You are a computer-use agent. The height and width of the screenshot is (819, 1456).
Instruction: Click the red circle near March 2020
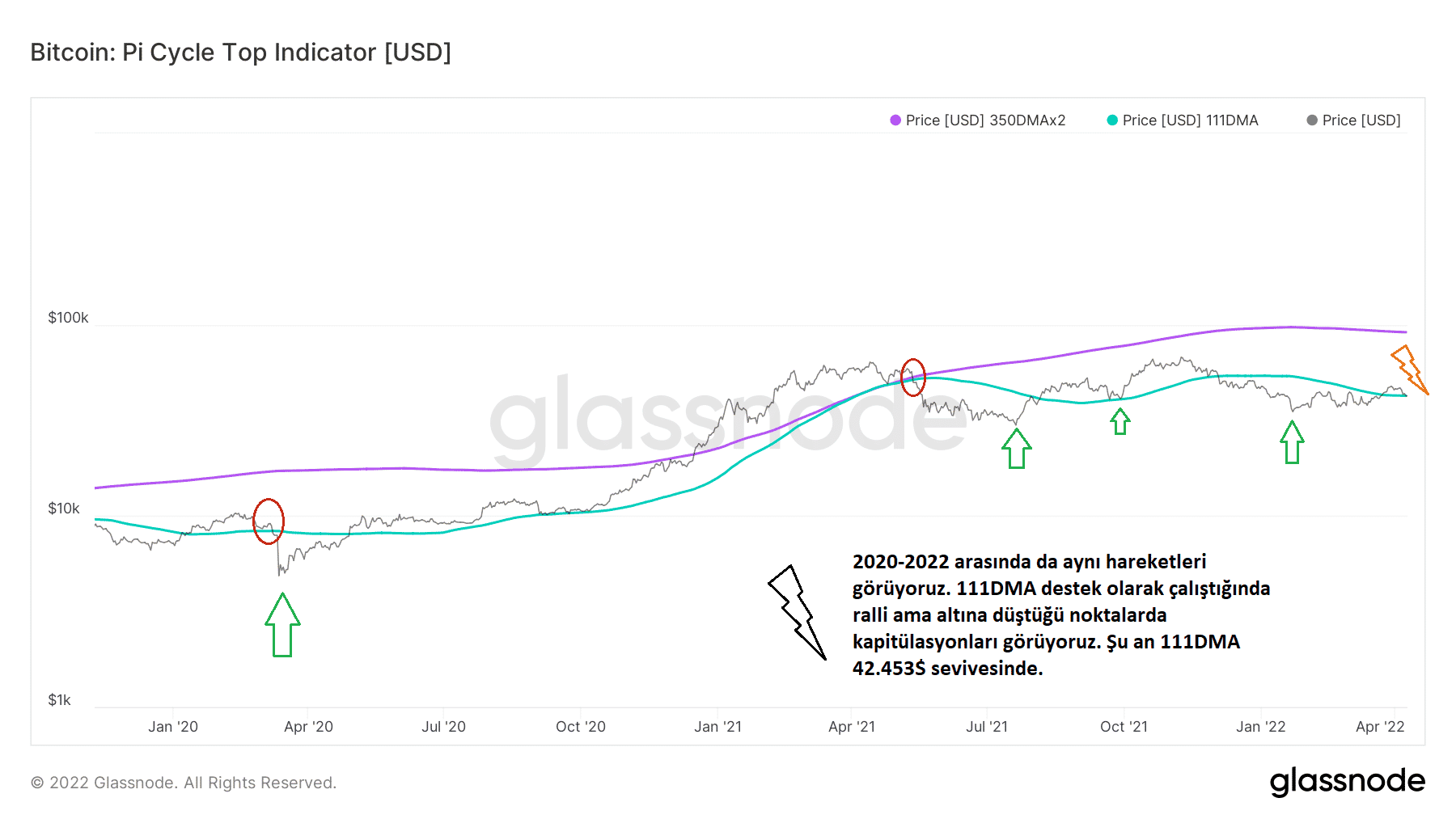[x=269, y=521]
